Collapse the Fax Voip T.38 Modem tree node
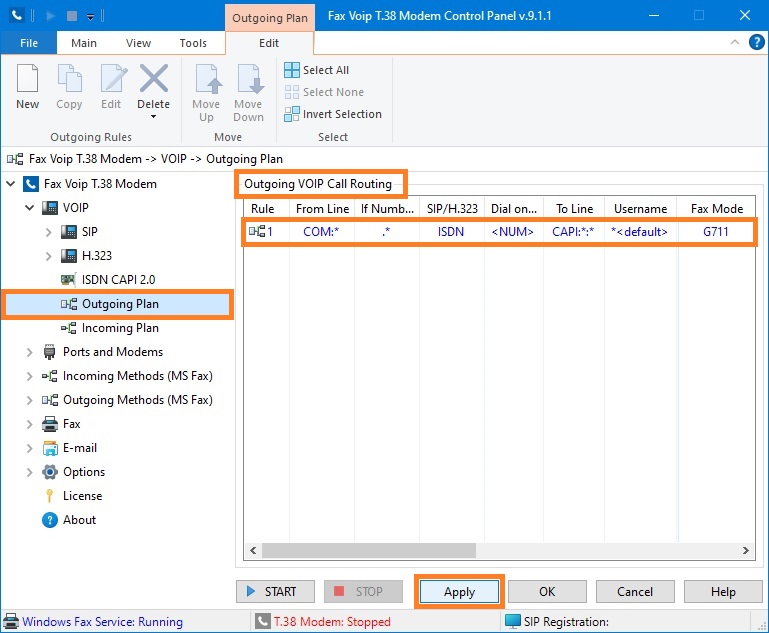 point(10,184)
